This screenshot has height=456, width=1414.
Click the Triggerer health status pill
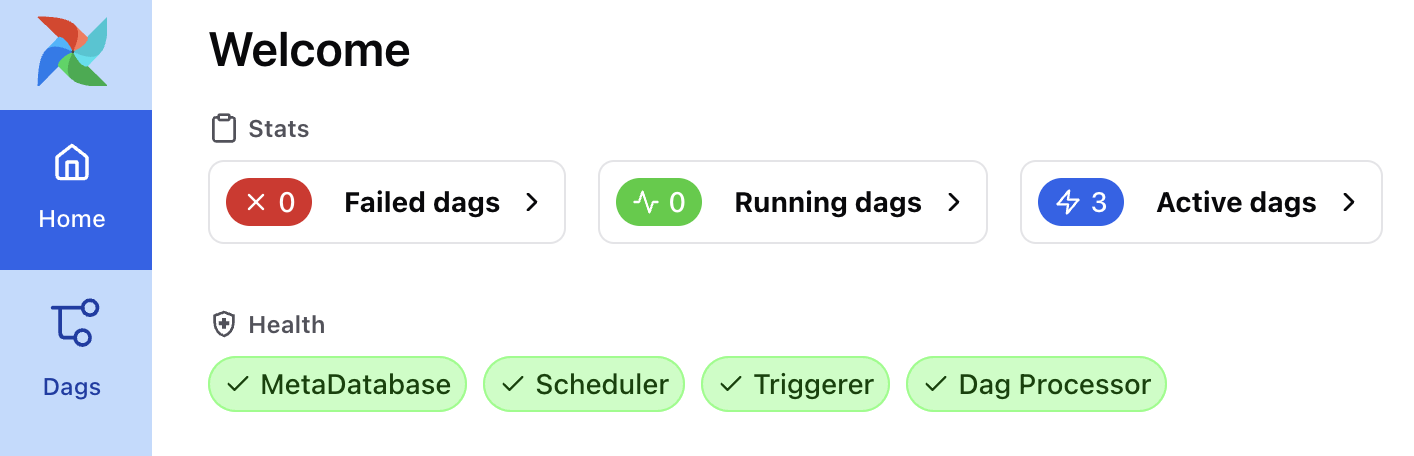[795, 384]
